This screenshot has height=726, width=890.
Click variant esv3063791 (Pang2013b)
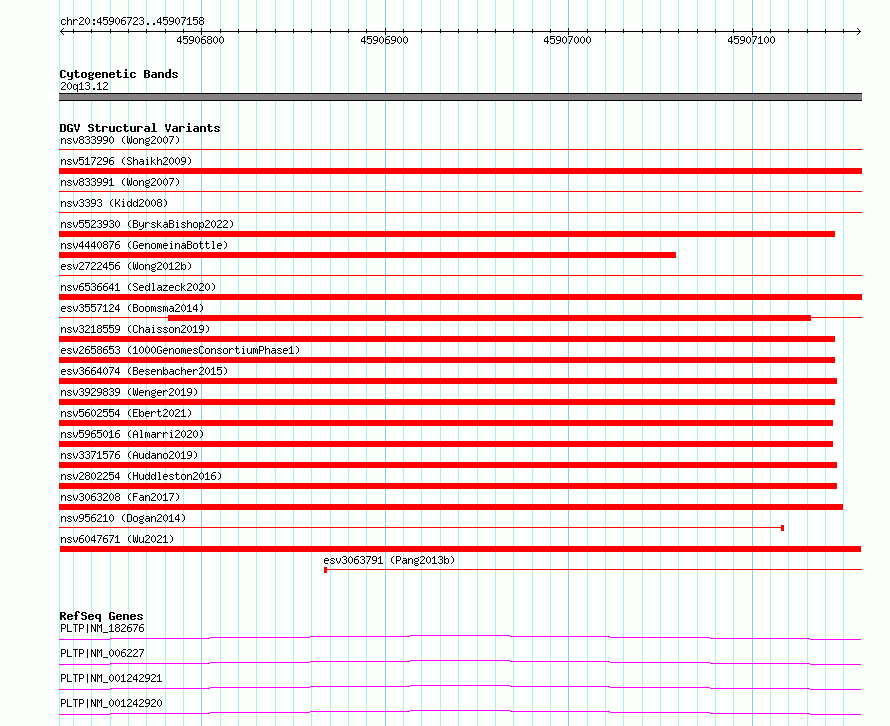click(389, 560)
